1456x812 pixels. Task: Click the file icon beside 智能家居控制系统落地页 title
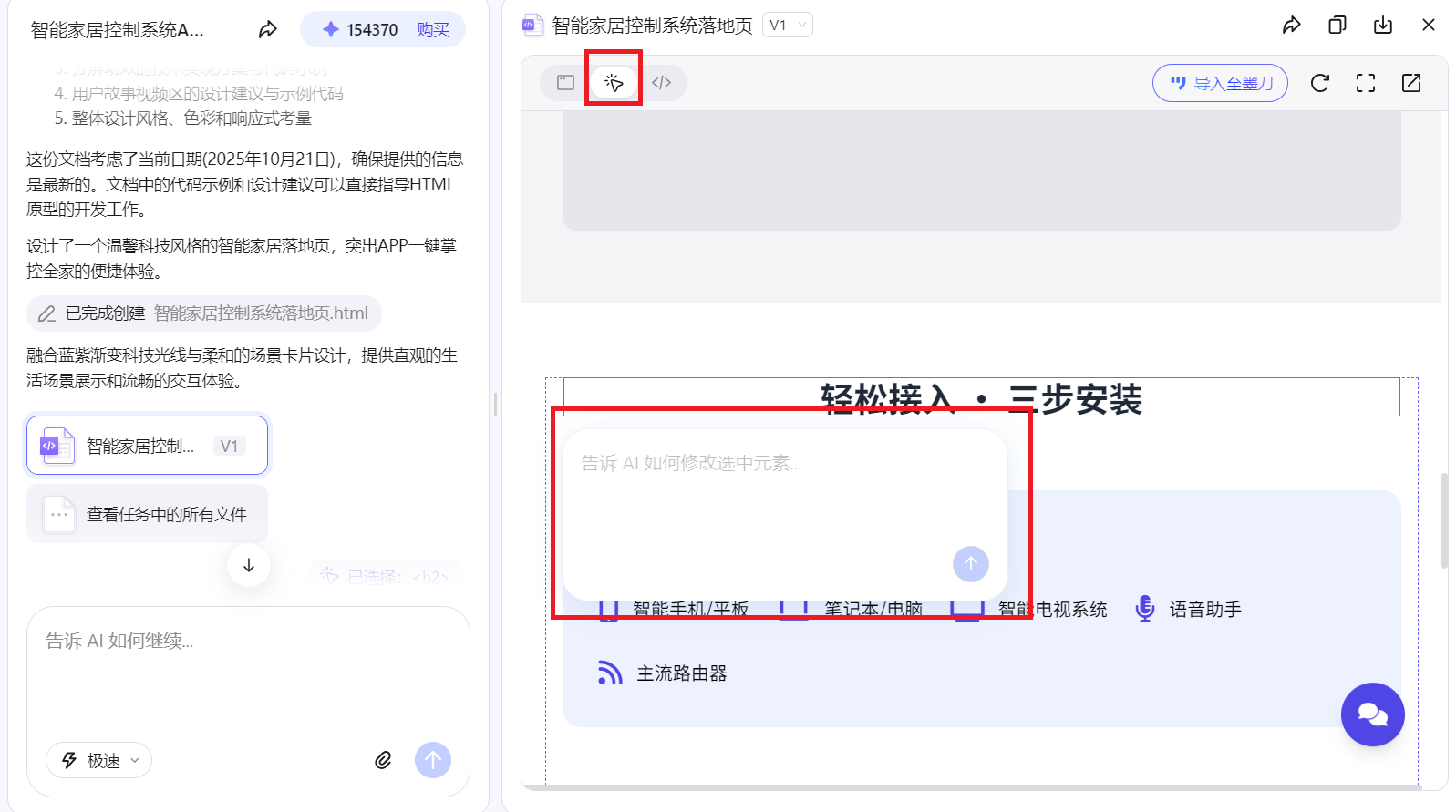pyautogui.click(x=532, y=26)
